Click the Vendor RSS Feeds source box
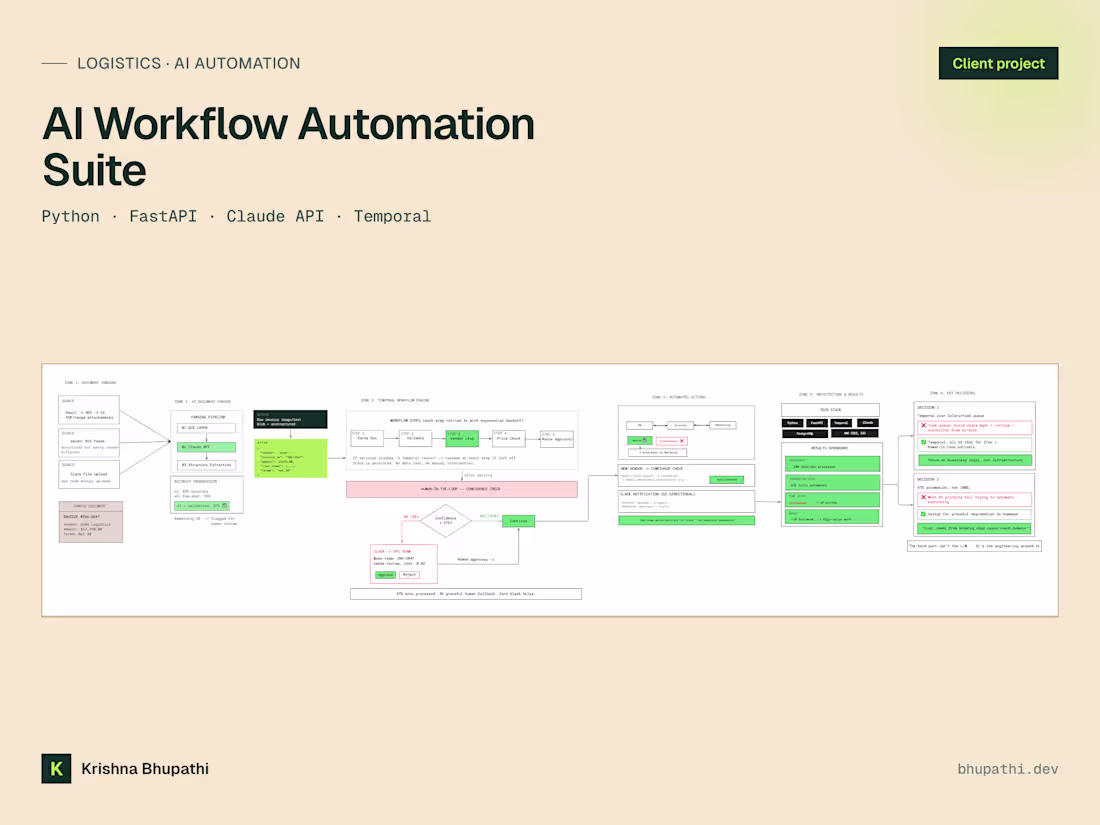 [89, 442]
